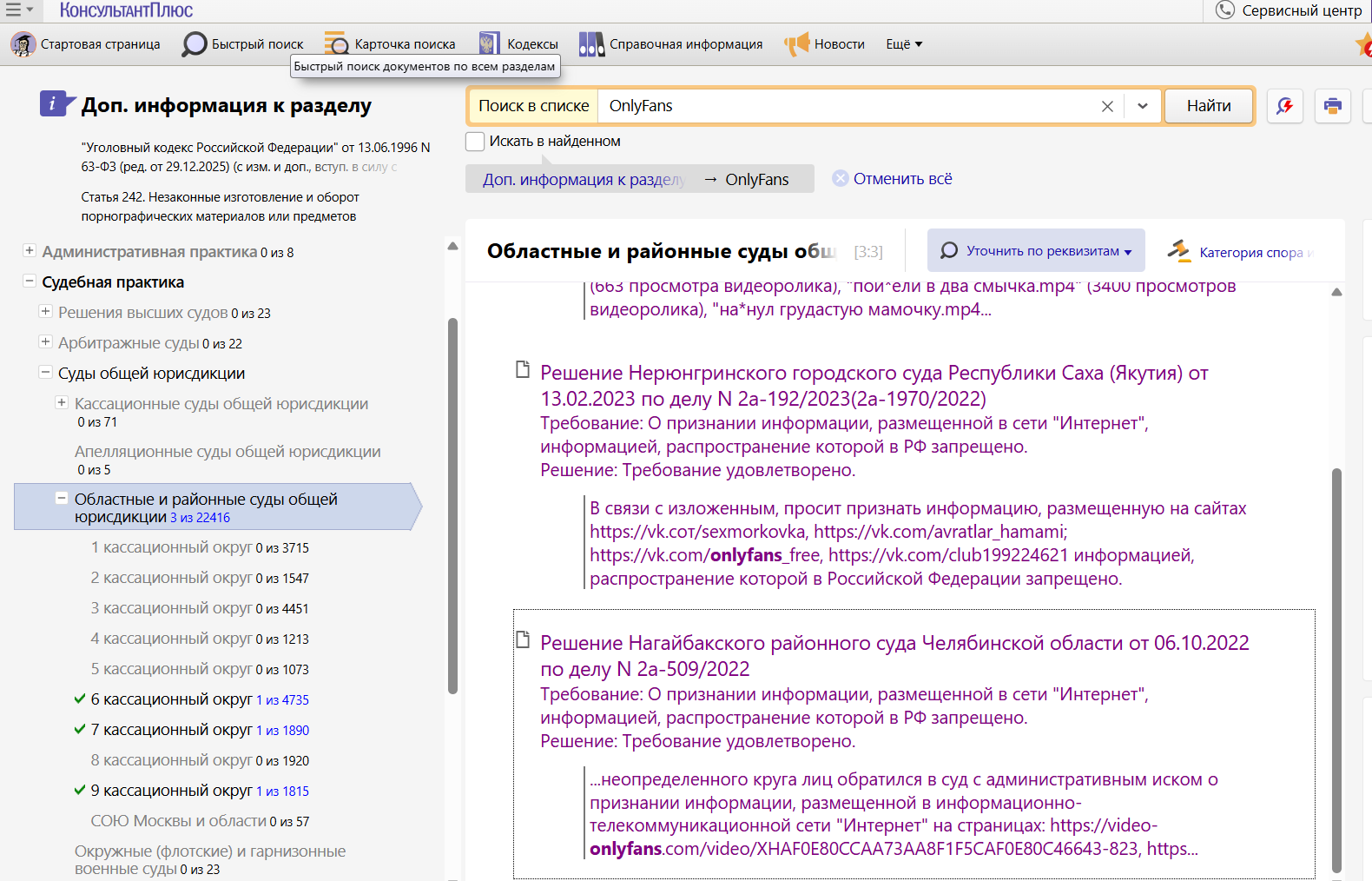Select Окружные (флотские) и гарнизонные военные суды
This screenshot has width=1372, height=881.
click(x=210, y=859)
